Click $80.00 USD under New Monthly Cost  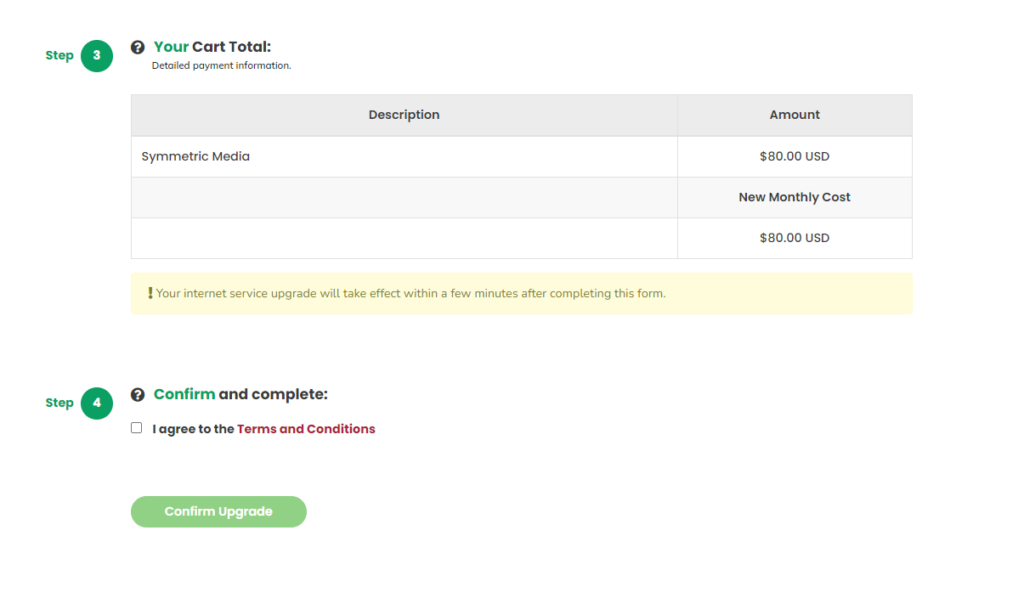[x=795, y=238]
